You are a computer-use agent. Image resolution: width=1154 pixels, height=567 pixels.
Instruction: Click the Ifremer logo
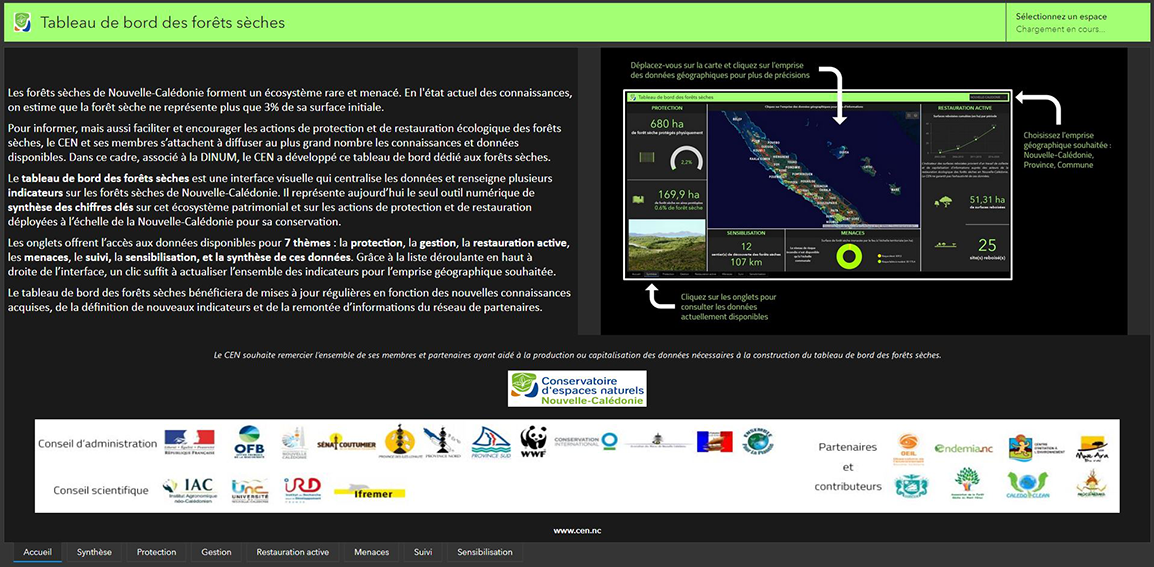coord(363,490)
